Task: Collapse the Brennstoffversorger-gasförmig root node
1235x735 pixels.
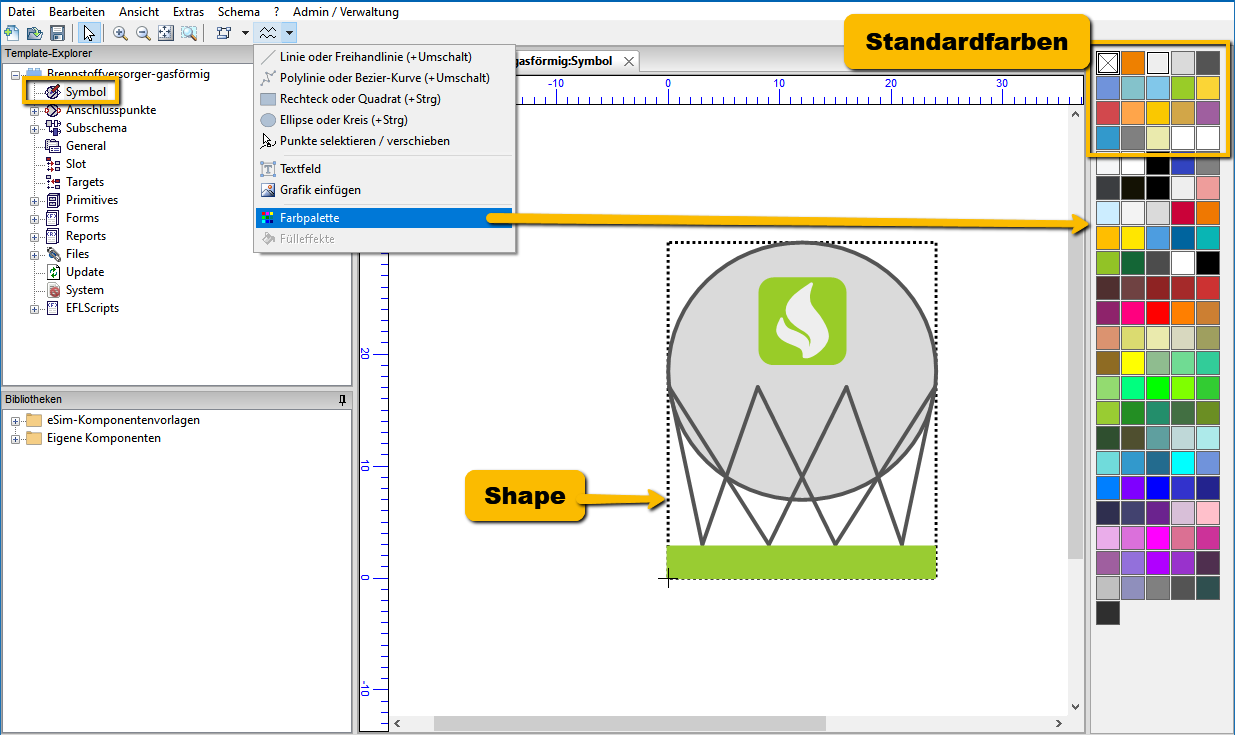Action: (15, 74)
